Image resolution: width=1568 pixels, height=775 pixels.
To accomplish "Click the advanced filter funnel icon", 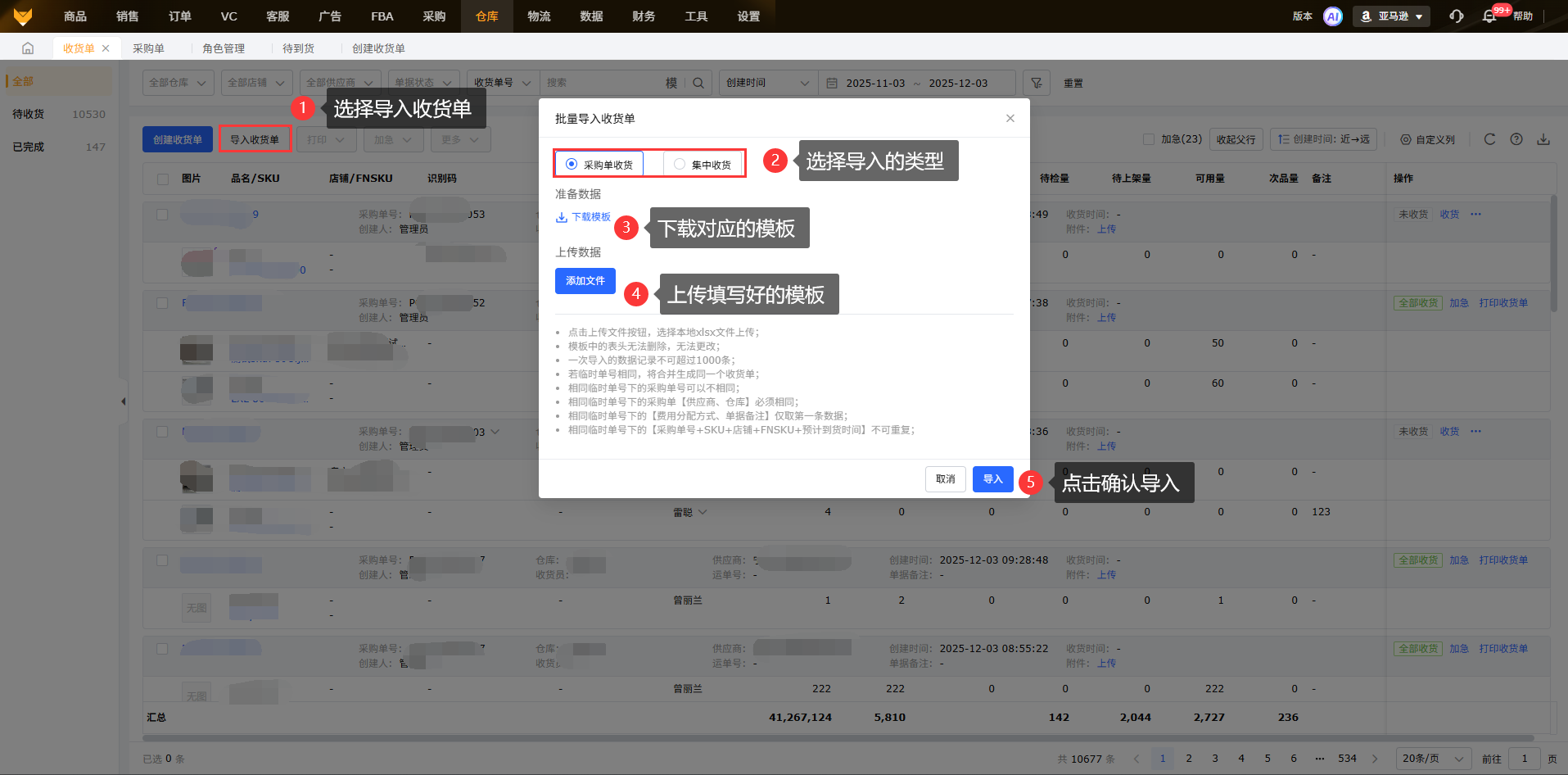I will coord(1037,83).
